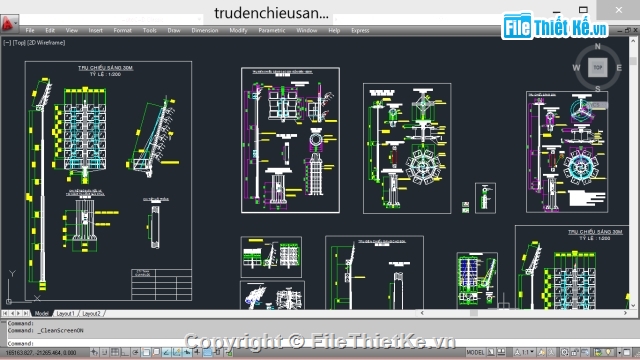Toggle Ortho Mode in status bar
Image resolution: width=640 pixels, height=360 pixels.
tap(124, 352)
